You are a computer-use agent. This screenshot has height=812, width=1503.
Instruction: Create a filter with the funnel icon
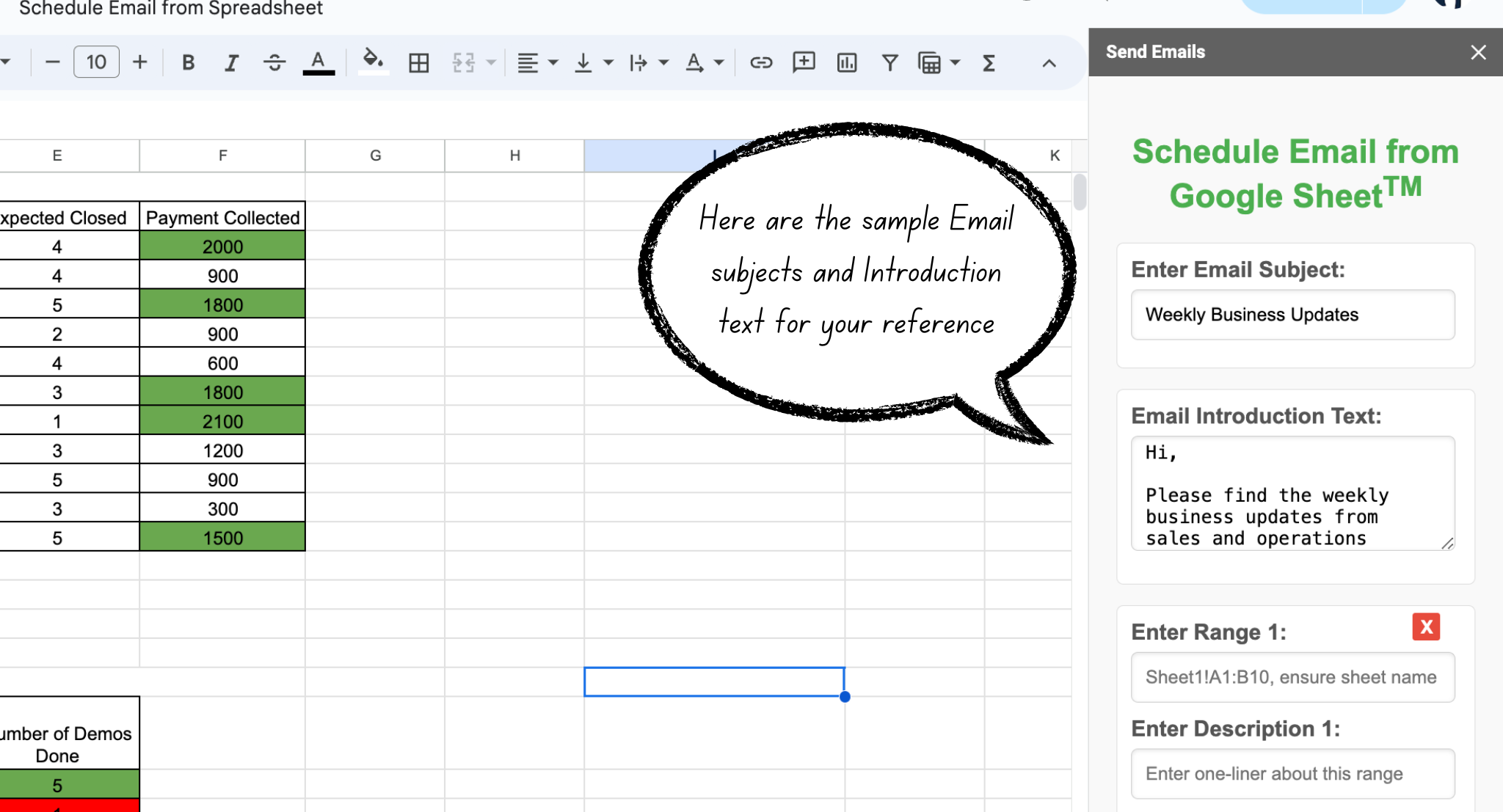[889, 63]
